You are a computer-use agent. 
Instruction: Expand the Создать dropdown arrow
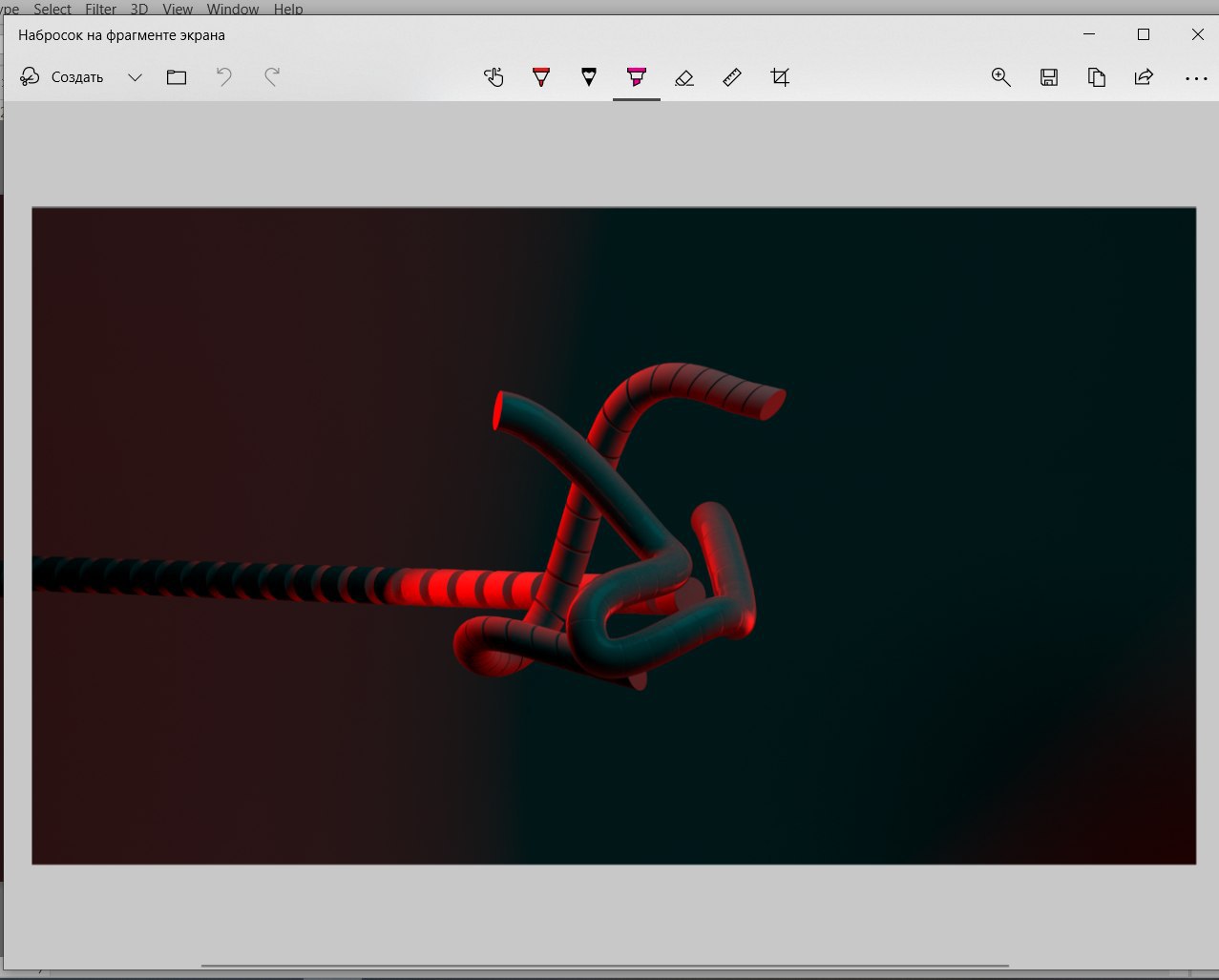135,77
